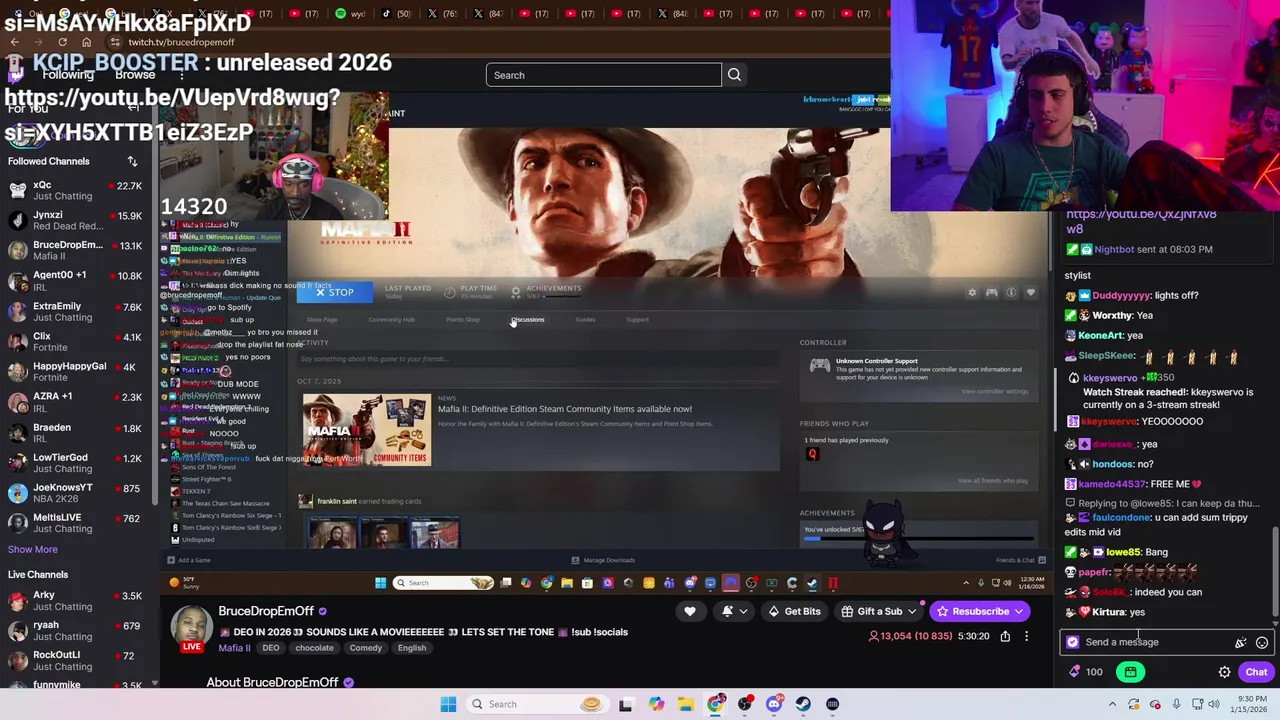Viewport: 1280px width, 720px height.
Task: Open Support tab in Steam
Action: click(x=637, y=320)
